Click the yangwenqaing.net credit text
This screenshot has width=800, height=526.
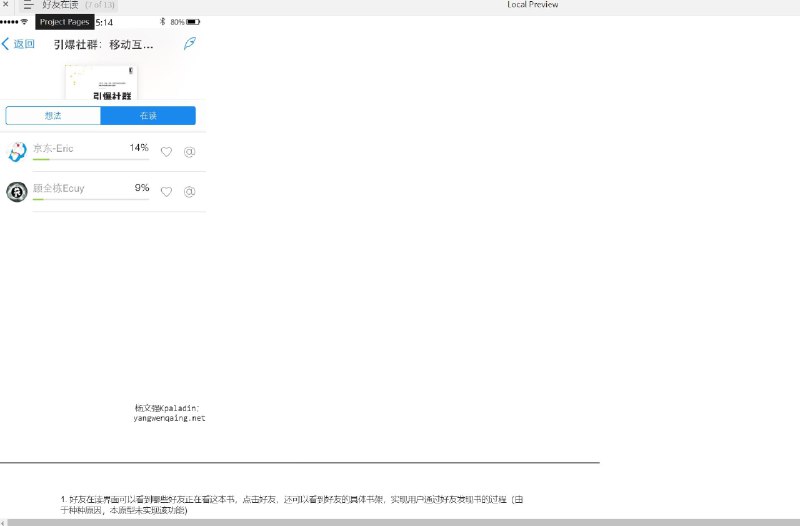point(169,418)
